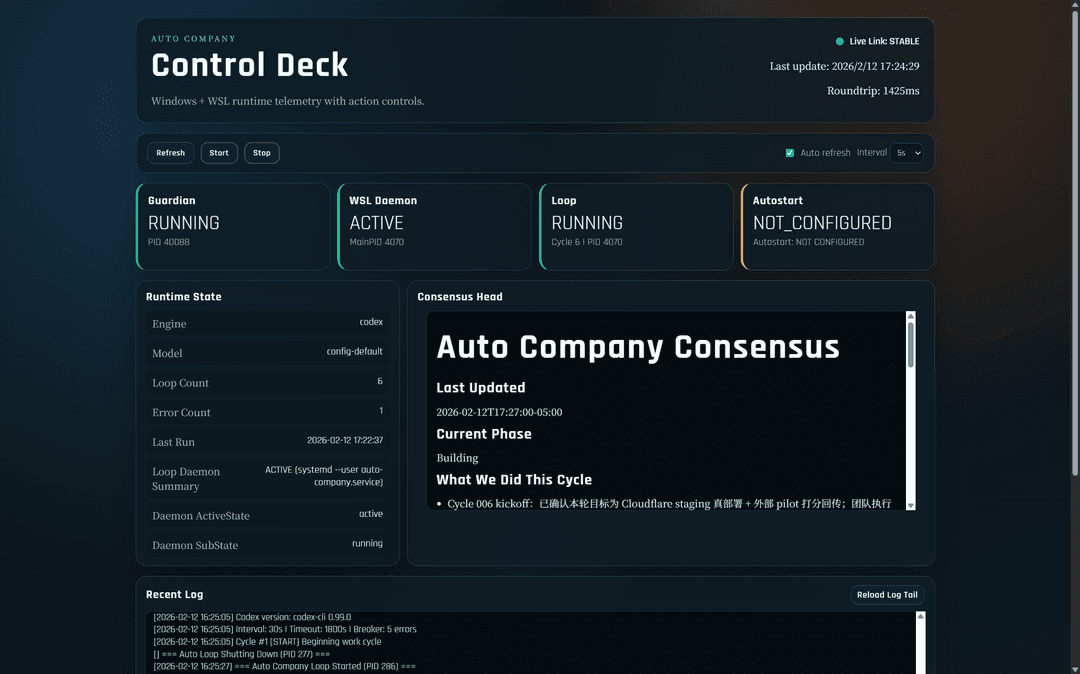Screen dimensions: 1080x674
Task: Click the Refresh button
Action: coord(170,153)
